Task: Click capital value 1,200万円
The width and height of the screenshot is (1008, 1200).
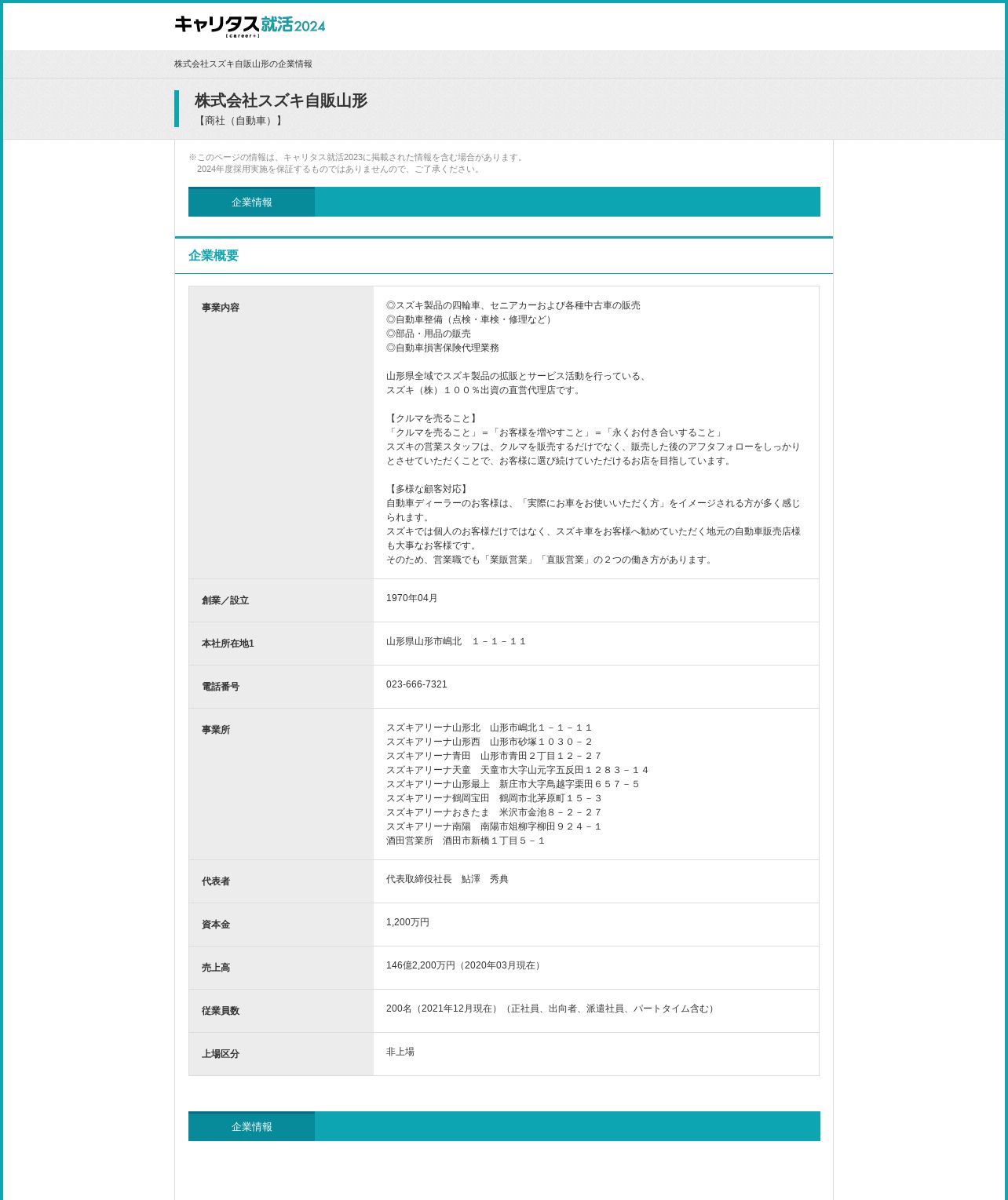Action: point(407,922)
